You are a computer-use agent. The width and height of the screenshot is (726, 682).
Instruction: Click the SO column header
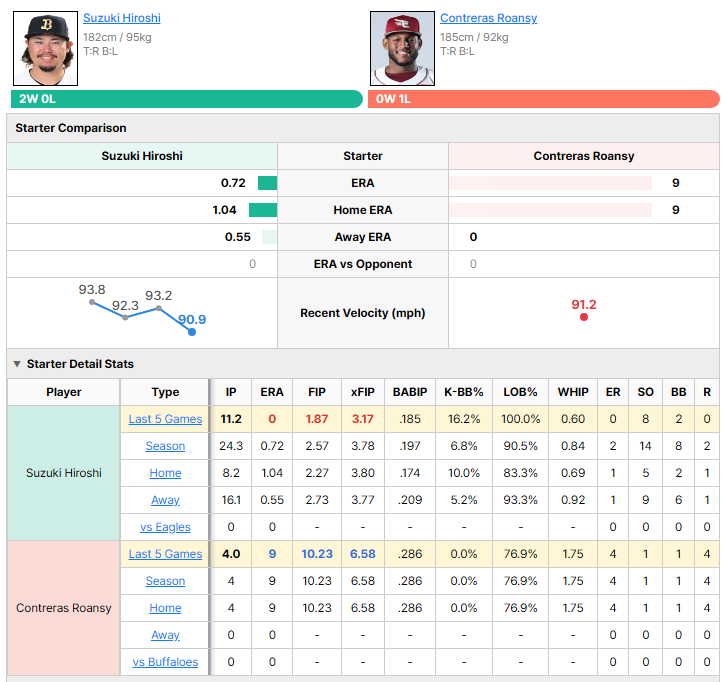(645, 392)
